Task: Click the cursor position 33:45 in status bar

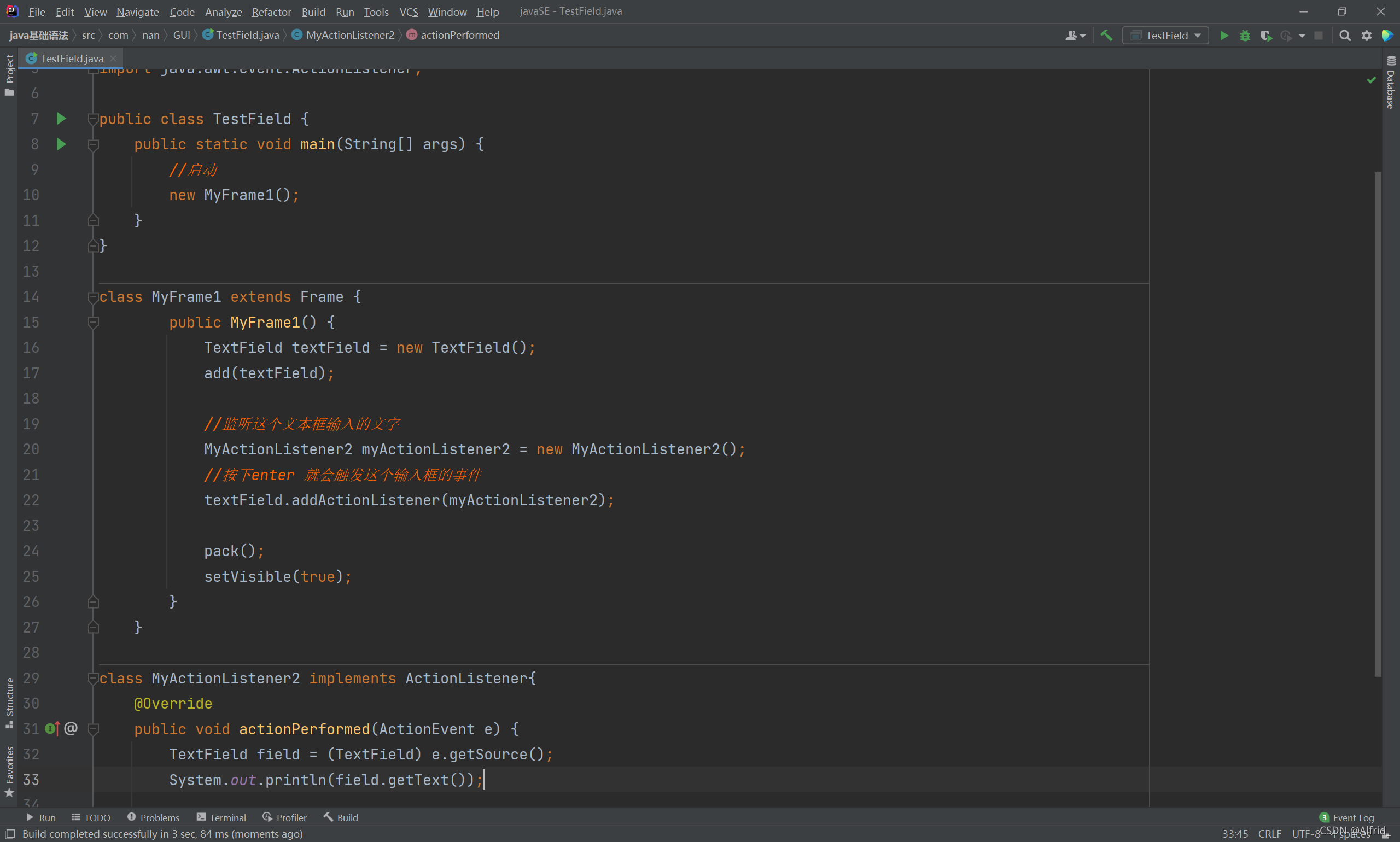Action: click(x=1235, y=833)
